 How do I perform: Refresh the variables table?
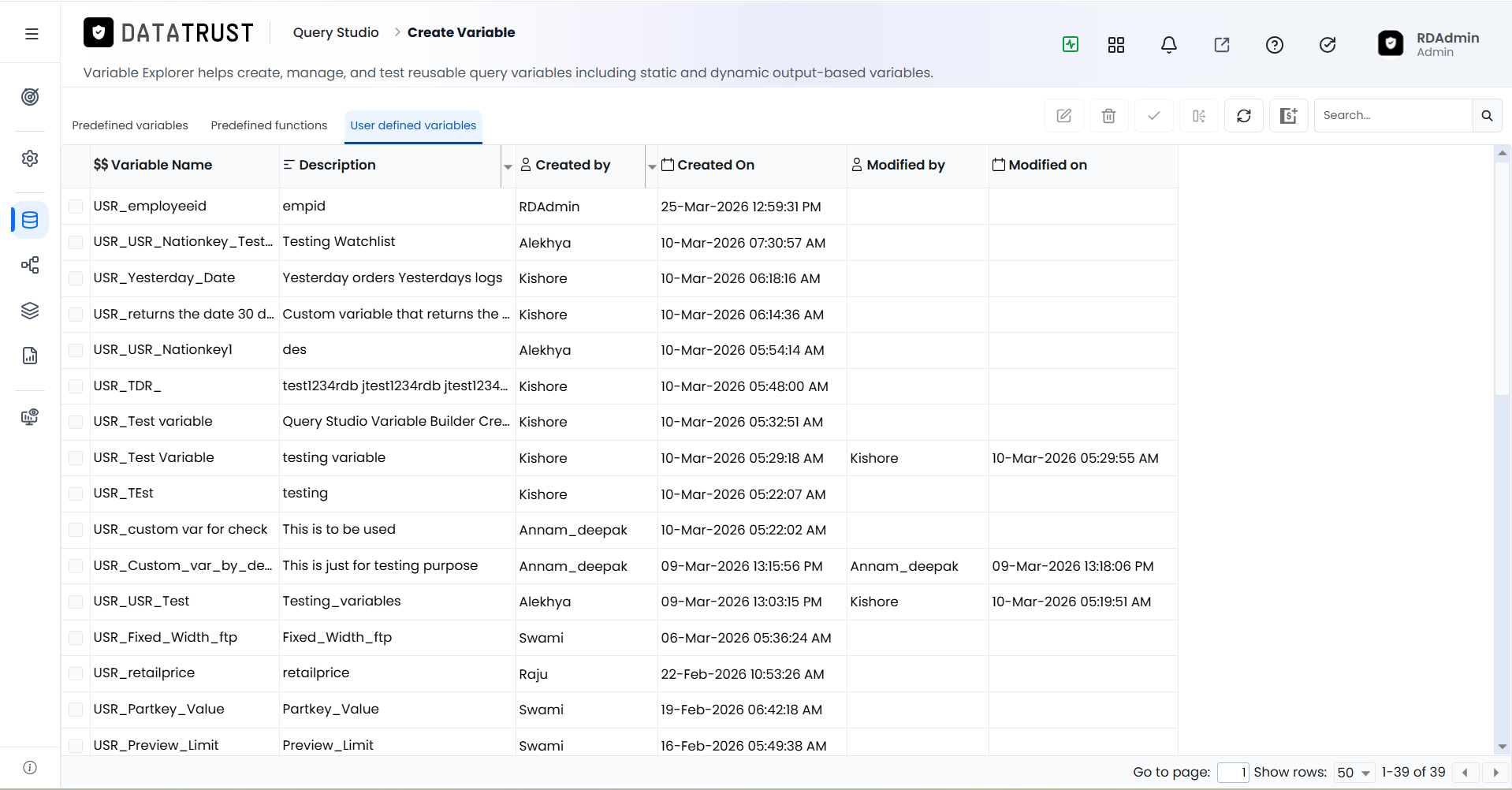tap(1244, 116)
